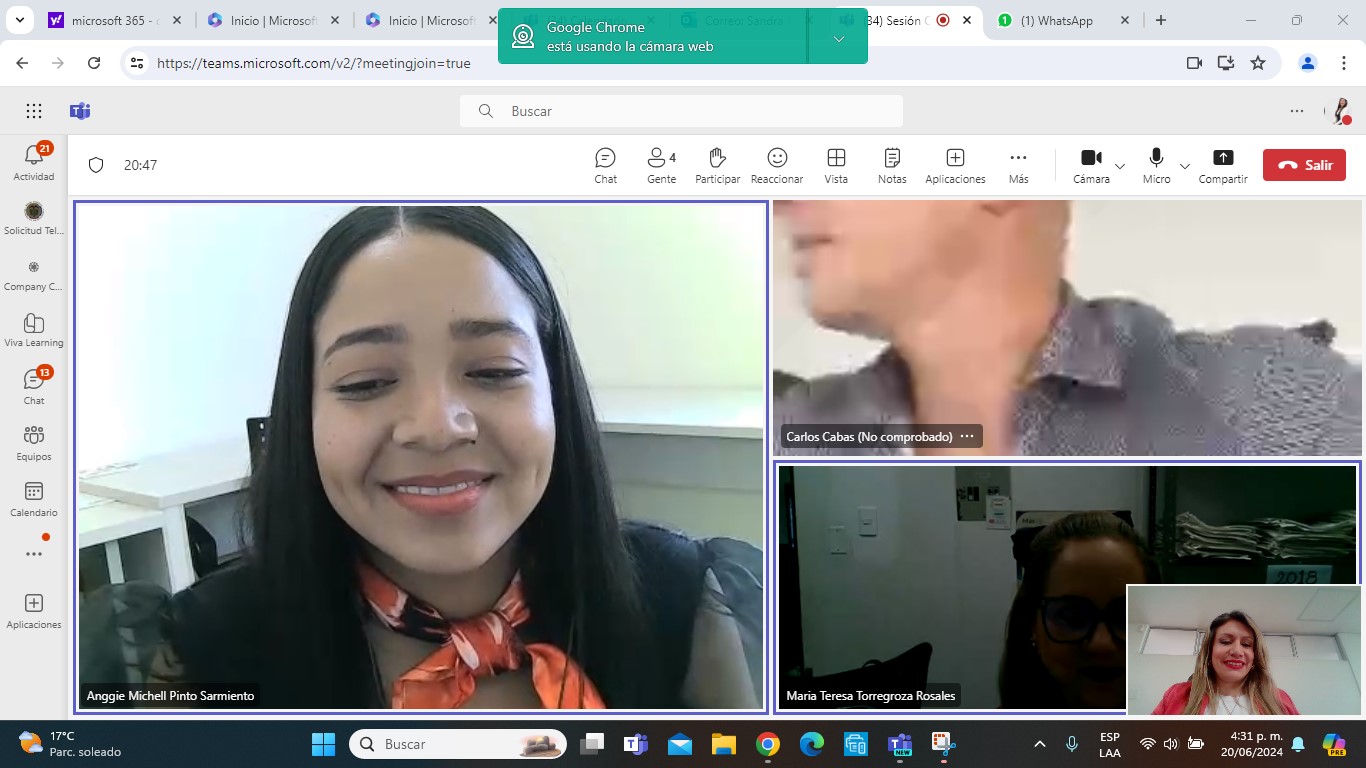1366x768 pixels.
Task: Open meeting Notas
Action: point(892,166)
